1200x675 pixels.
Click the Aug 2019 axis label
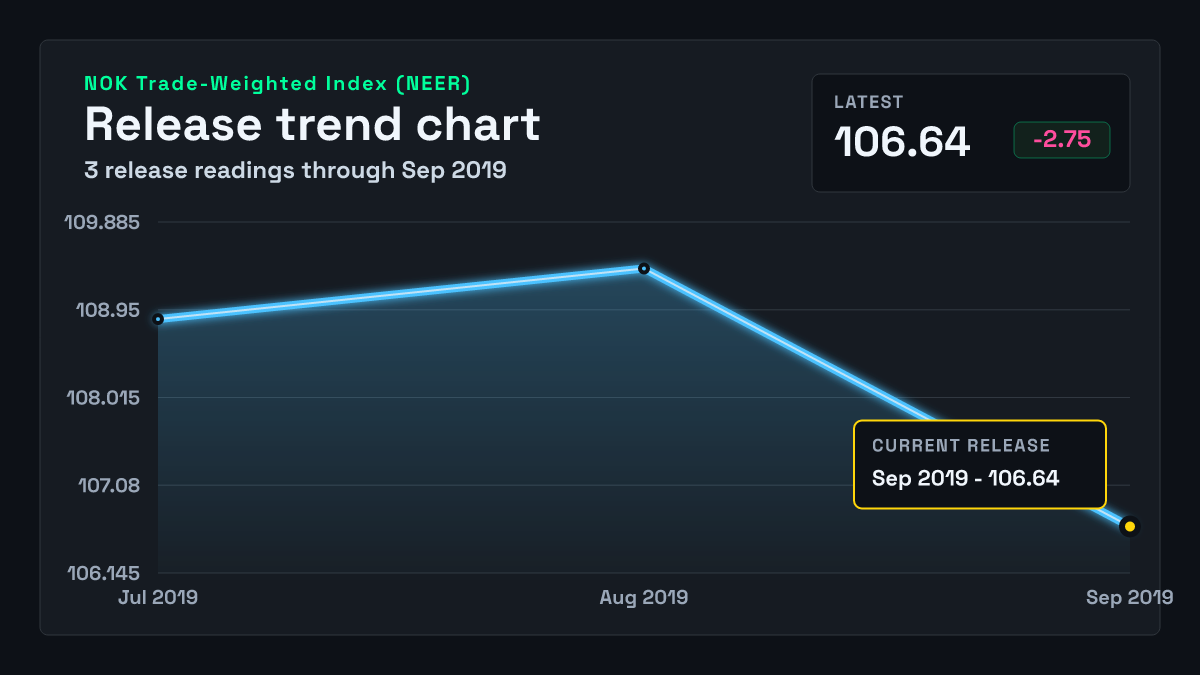coord(644,597)
